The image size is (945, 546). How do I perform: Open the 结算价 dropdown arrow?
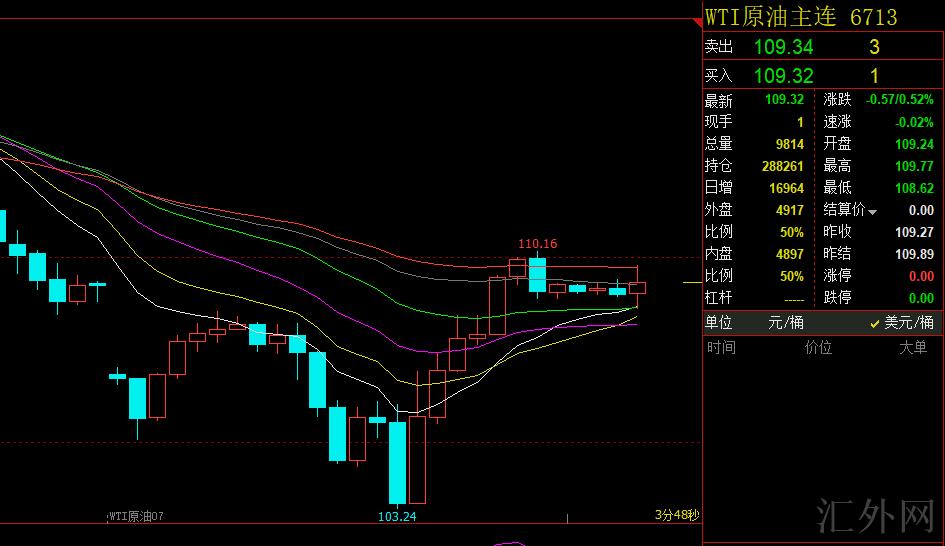tap(873, 212)
